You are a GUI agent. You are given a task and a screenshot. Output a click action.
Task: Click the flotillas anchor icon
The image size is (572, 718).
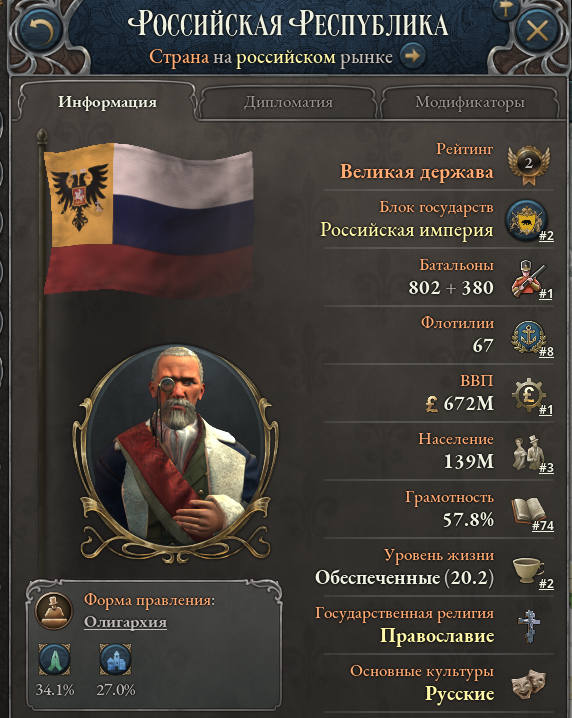tap(528, 337)
